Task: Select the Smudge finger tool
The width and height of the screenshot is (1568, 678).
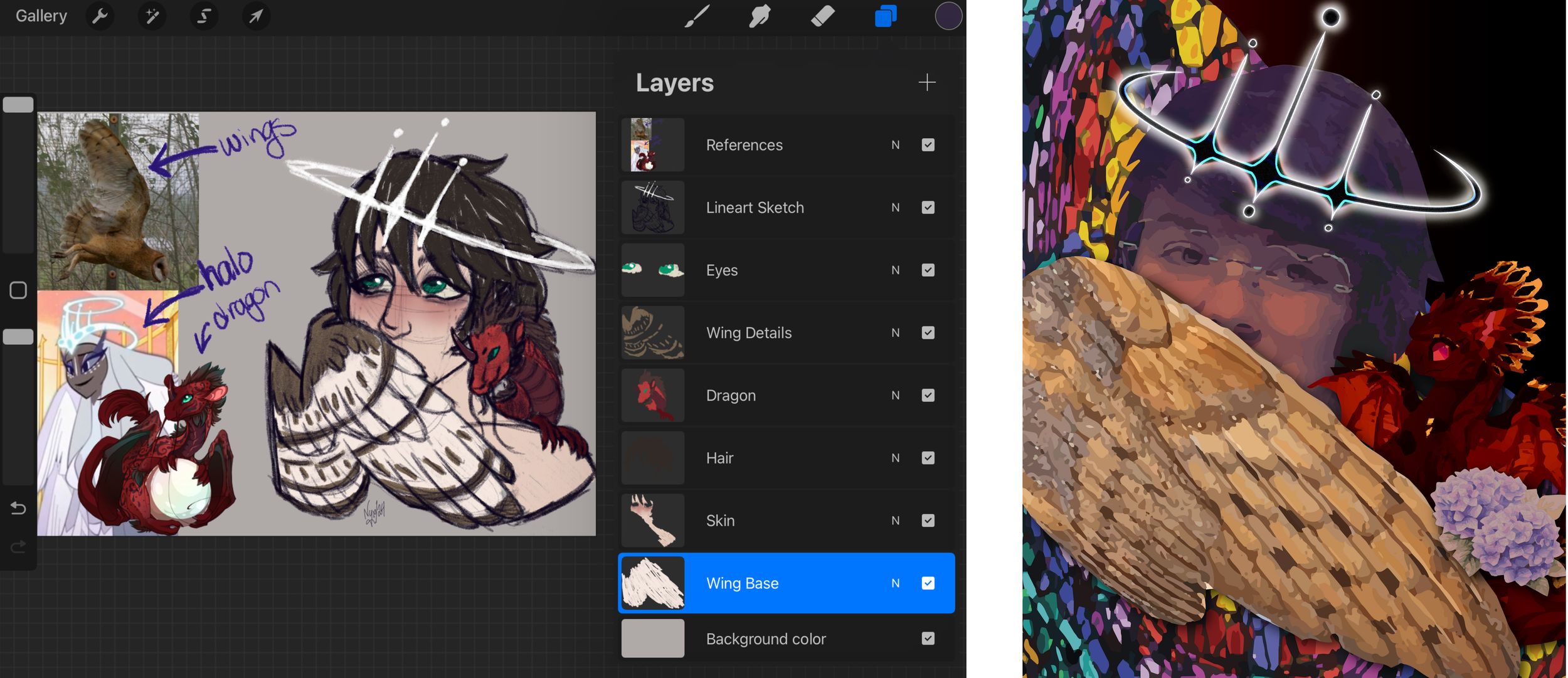Action: coord(760,16)
